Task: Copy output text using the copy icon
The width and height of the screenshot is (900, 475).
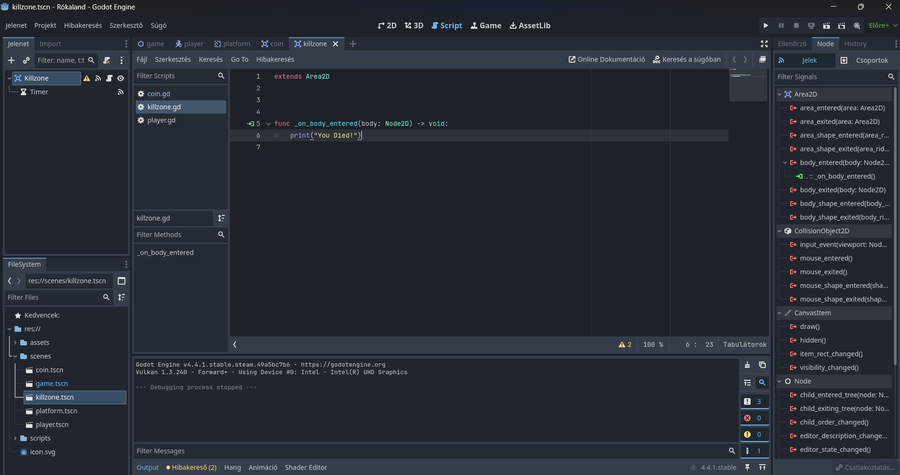Action: pos(762,365)
